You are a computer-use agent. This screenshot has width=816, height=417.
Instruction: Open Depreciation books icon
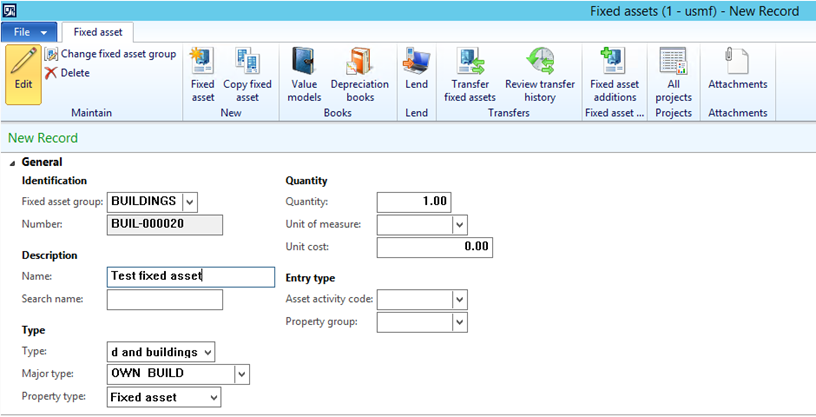click(x=359, y=62)
